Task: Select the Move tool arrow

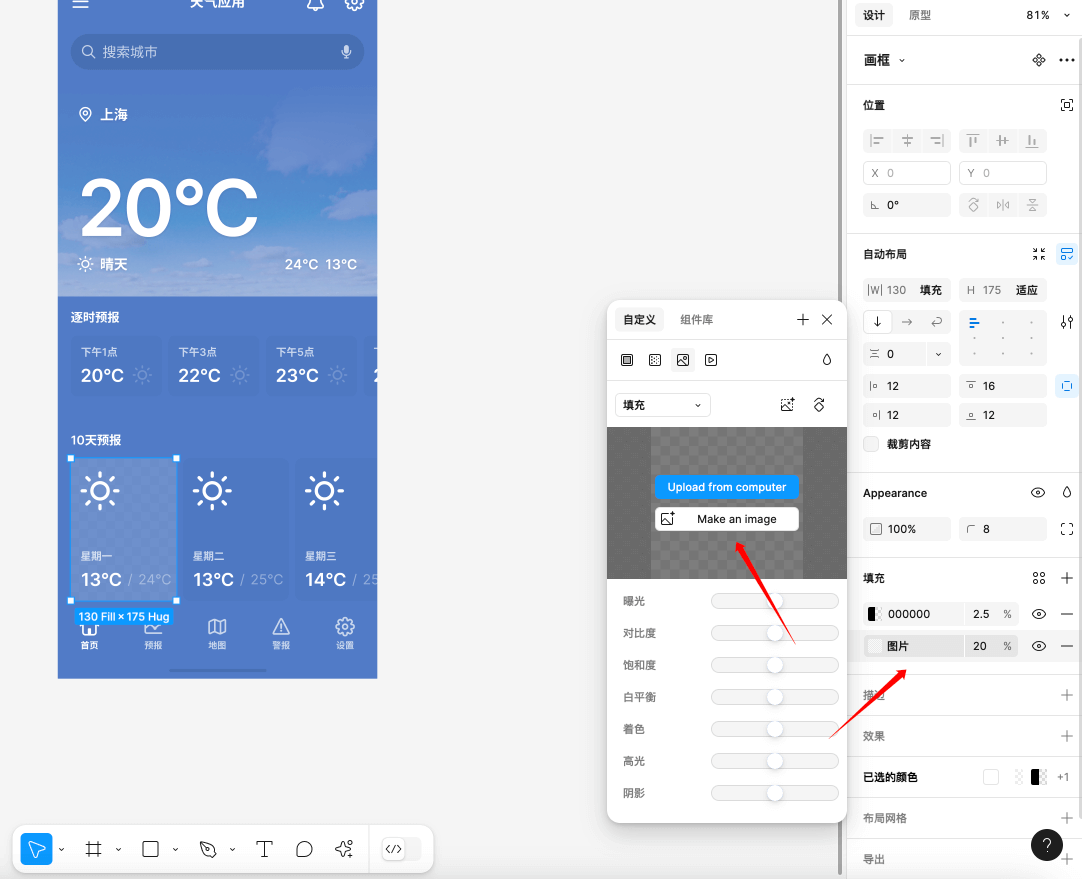Action: [37, 849]
